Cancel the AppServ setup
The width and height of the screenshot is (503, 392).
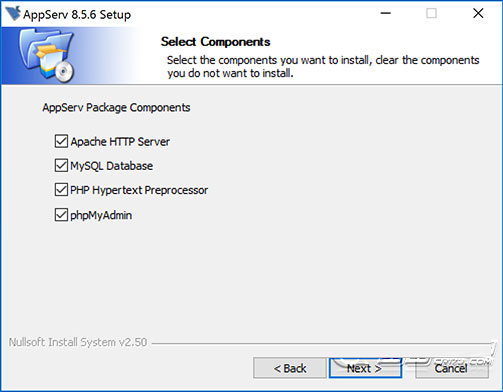(x=452, y=368)
